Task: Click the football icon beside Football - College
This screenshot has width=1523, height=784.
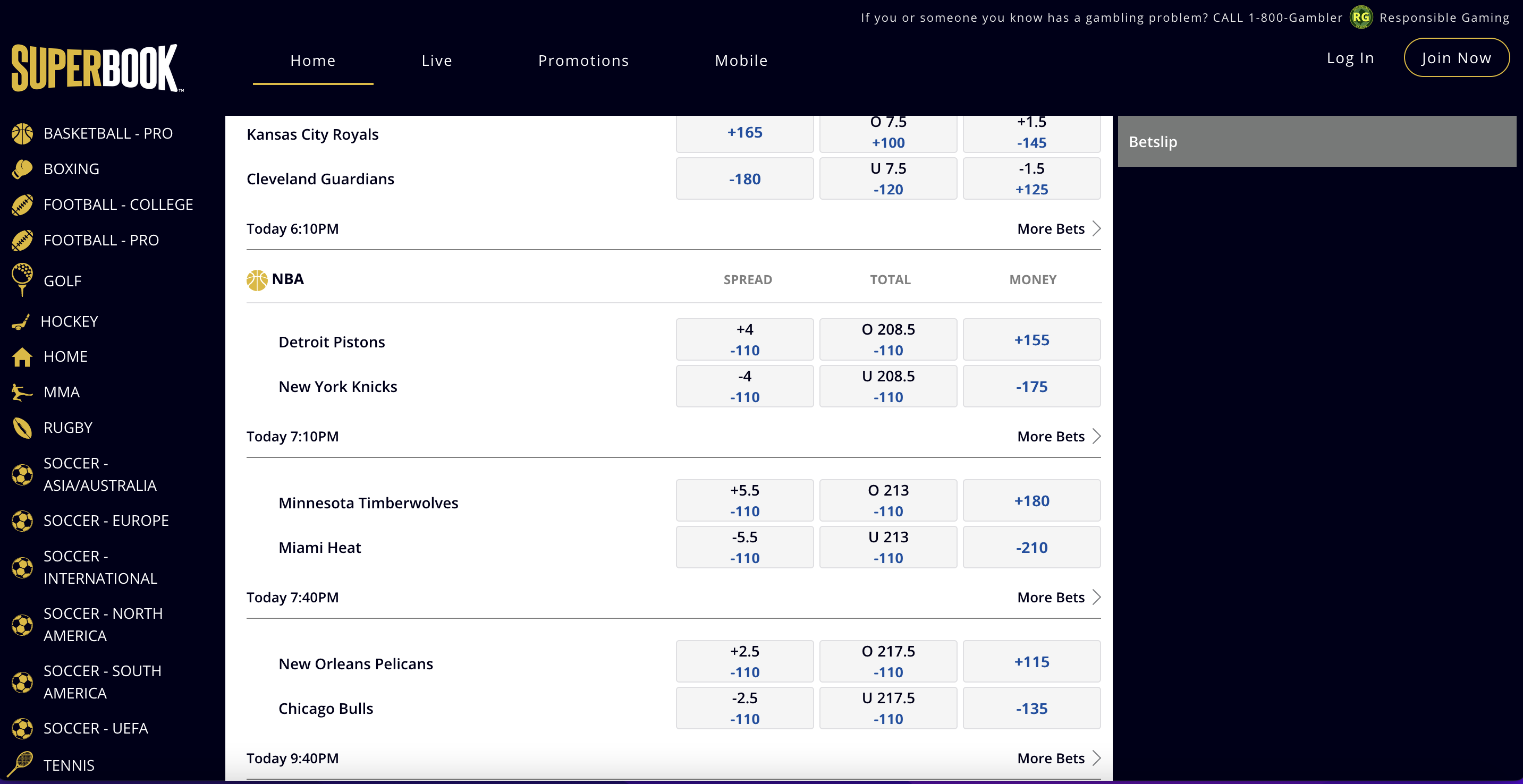Action: (x=22, y=204)
